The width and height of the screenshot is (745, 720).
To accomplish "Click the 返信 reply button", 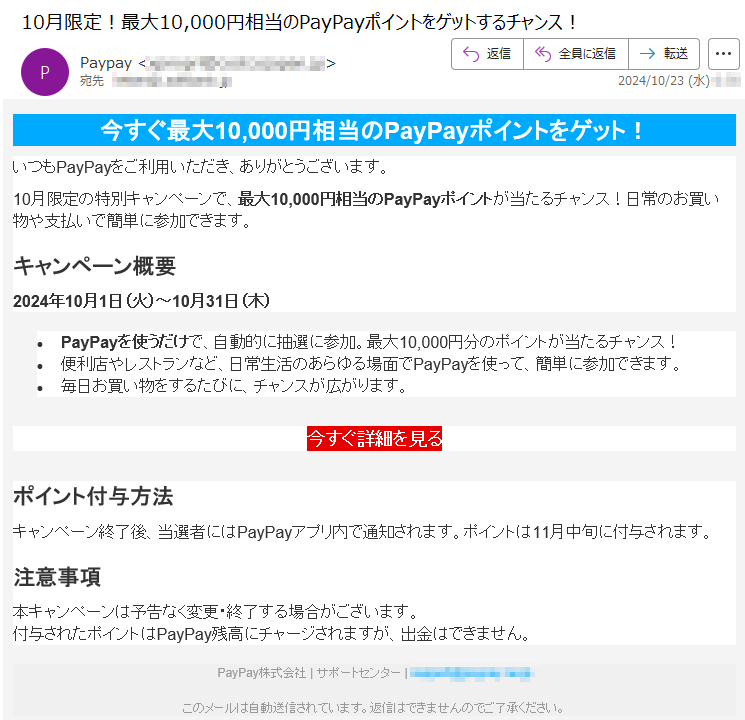I will (487, 54).
